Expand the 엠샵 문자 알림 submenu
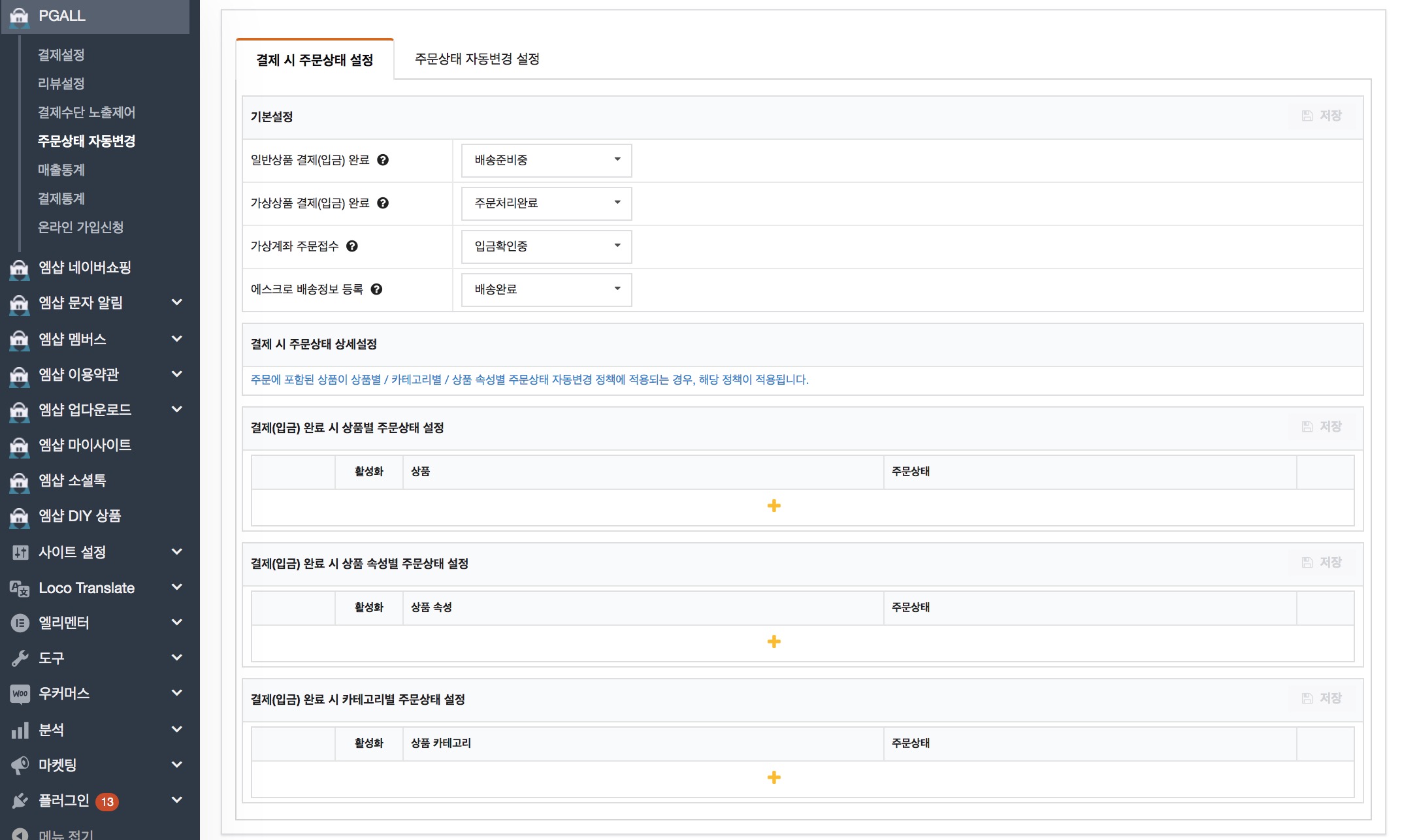Image resolution: width=1402 pixels, height=840 pixels. tap(176, 302)
